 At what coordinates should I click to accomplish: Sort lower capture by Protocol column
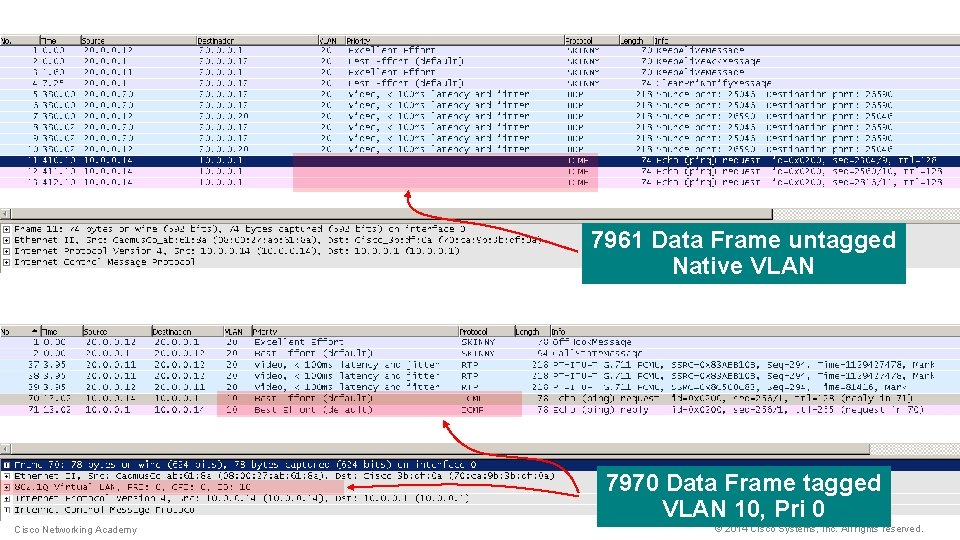coord(486,331)
